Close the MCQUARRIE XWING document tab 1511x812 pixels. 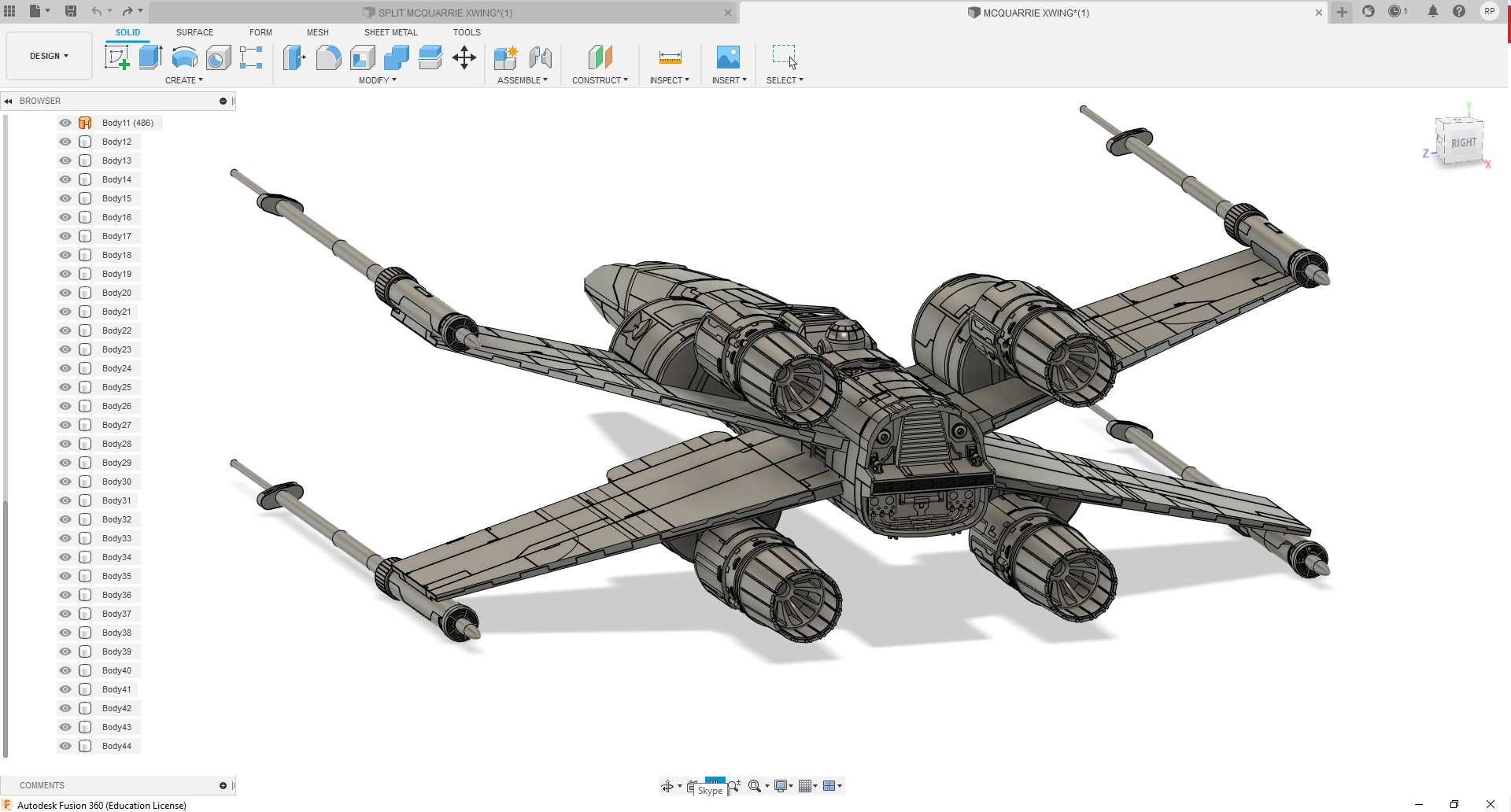pyautogui.click(x=1319, y=13)
